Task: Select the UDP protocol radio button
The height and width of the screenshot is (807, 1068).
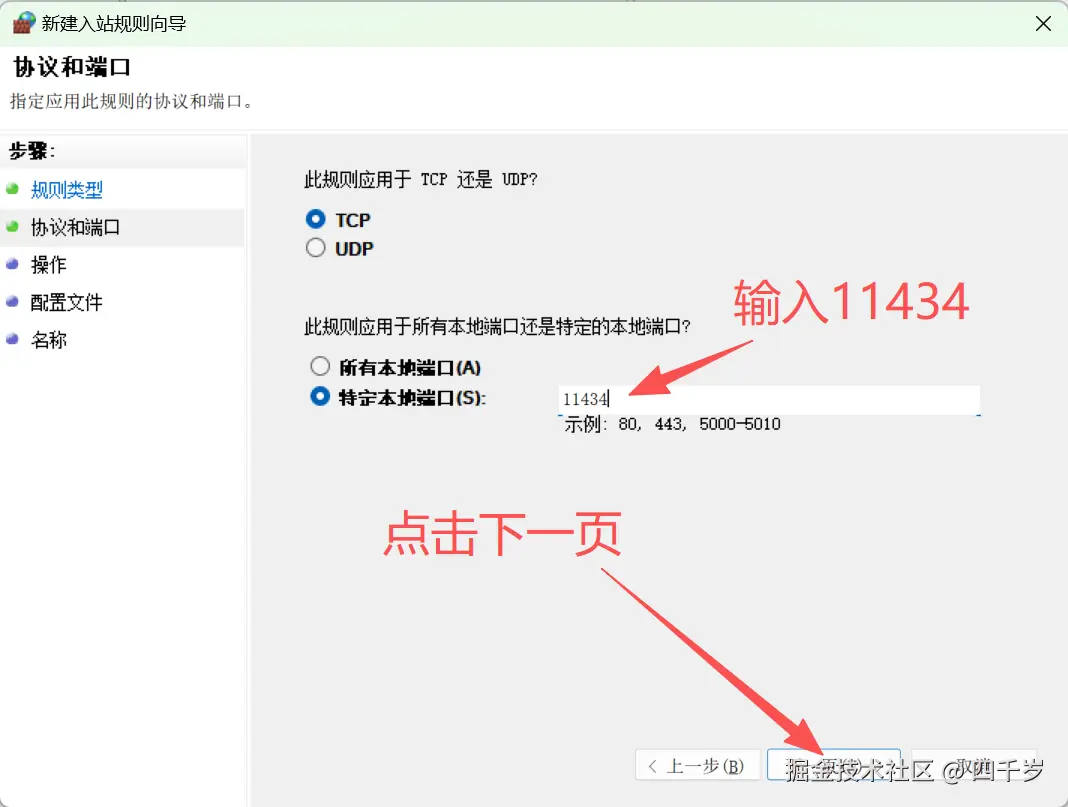Action: coord(315,247)
